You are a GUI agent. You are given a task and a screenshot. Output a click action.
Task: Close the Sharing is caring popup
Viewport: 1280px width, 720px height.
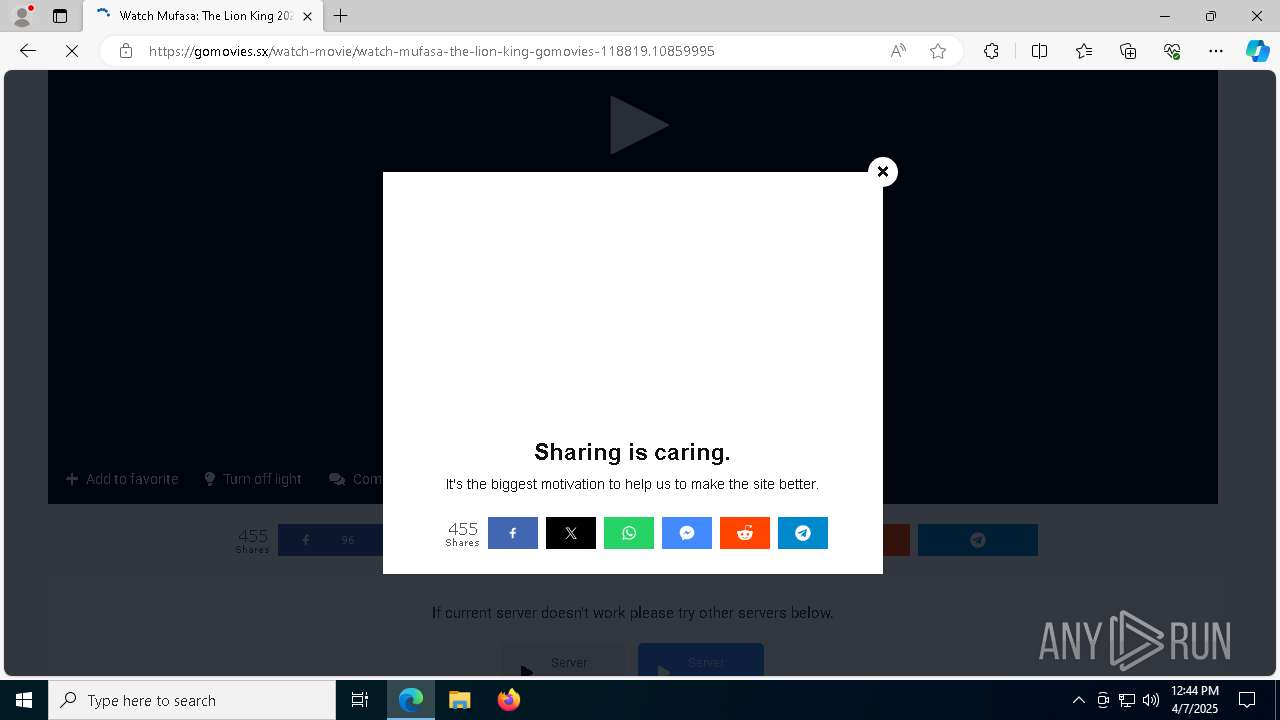pyautogui.click(x=883, y=172)
